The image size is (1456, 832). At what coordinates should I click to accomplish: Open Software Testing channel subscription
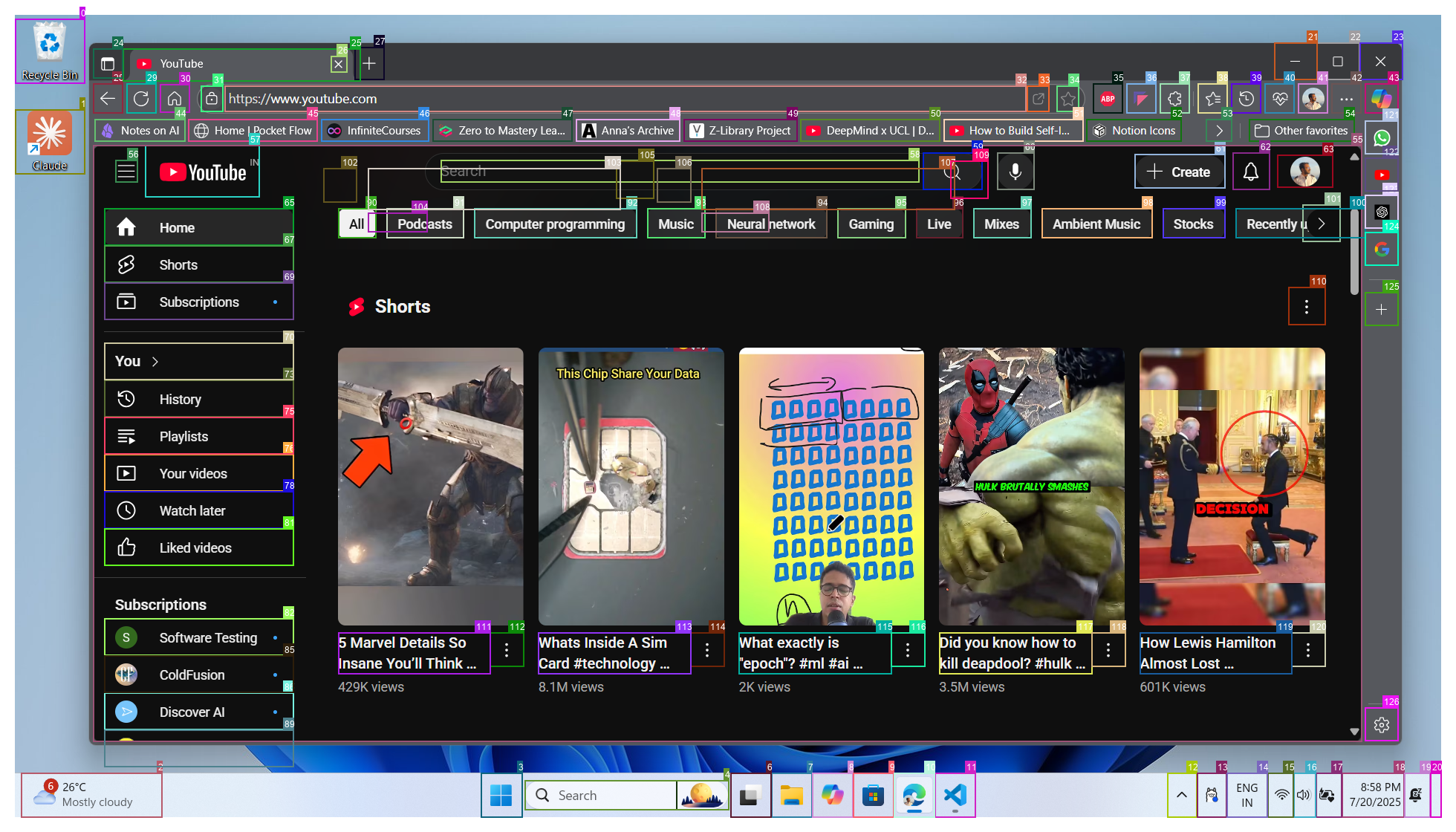coord(199,637)
